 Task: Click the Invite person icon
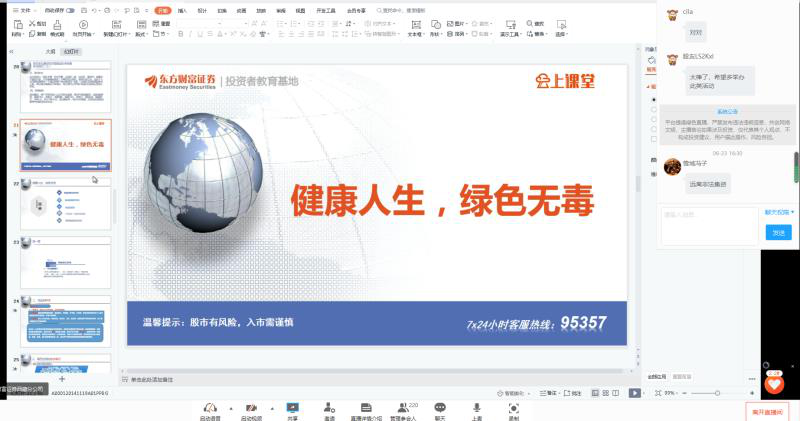(x=330, y=407)
